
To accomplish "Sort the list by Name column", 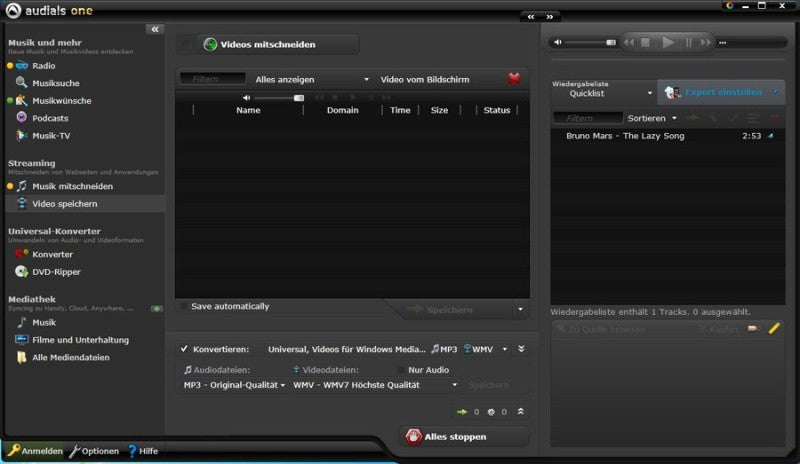I will [248, 110].
